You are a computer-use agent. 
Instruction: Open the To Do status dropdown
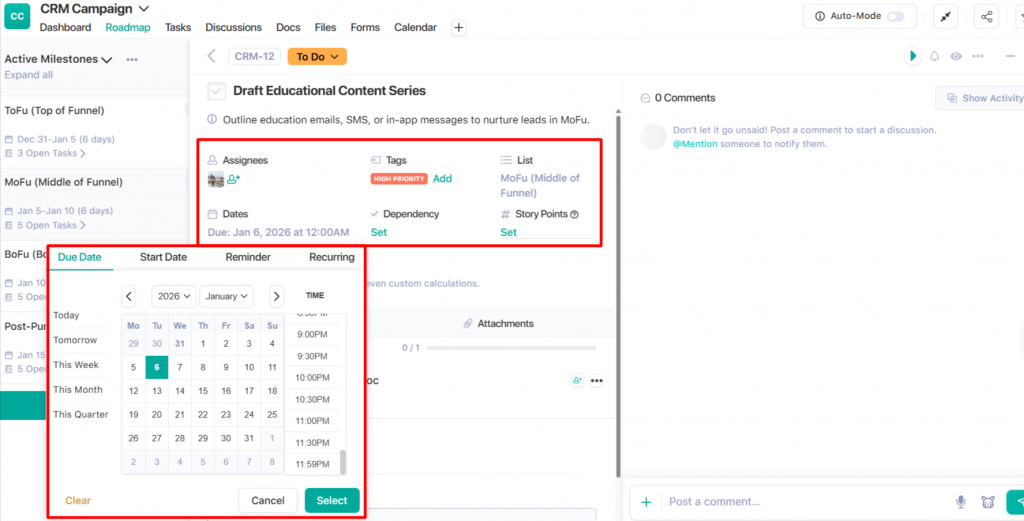317,57
